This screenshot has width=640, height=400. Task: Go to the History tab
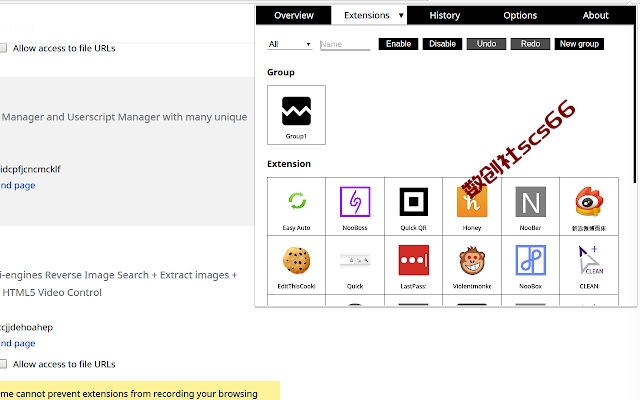coord(444,16)
